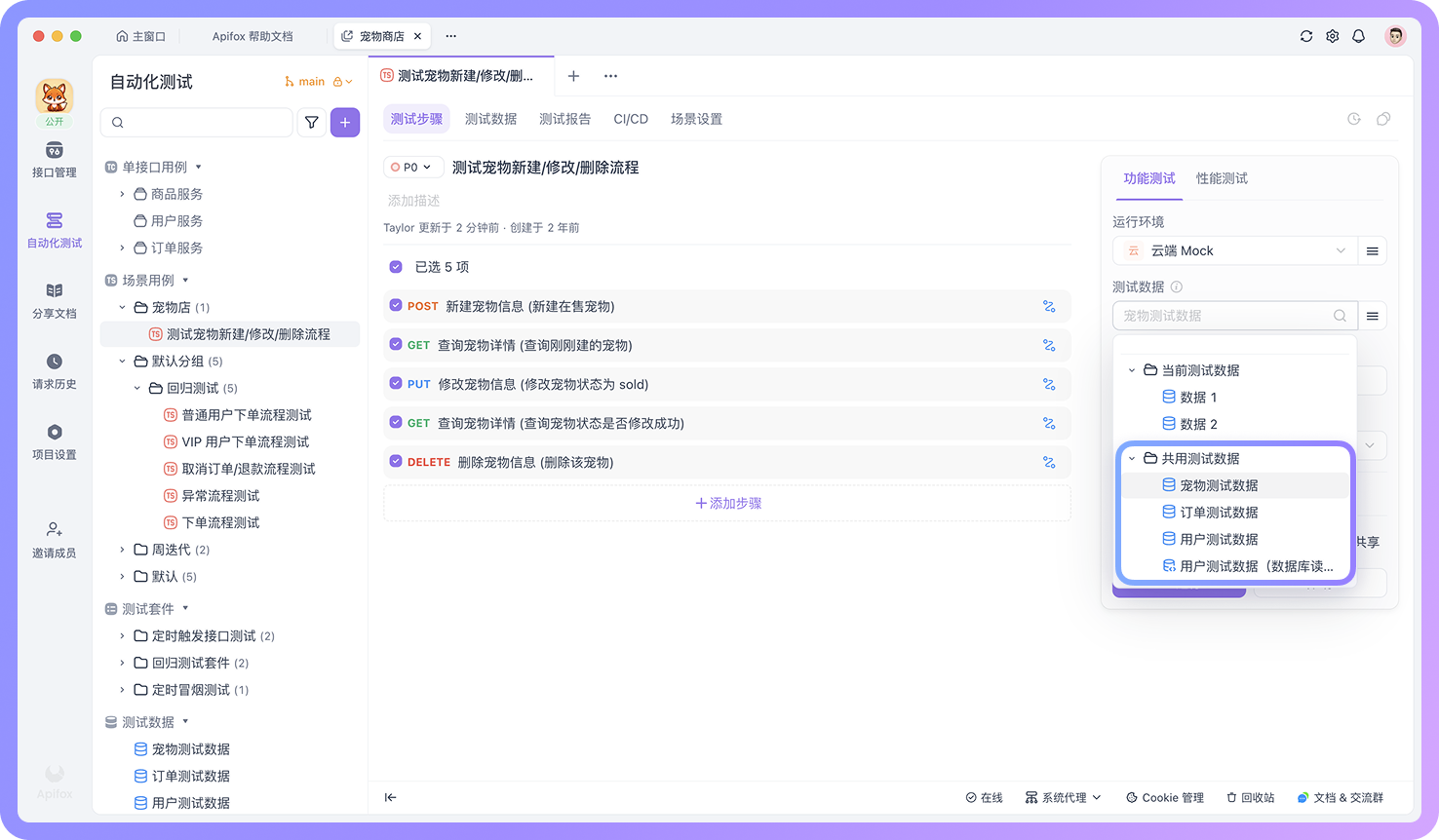Viewport: 1439px width, 840px height.
Task: Collapse the 回归测试 folder
Action: coord(137,388)
